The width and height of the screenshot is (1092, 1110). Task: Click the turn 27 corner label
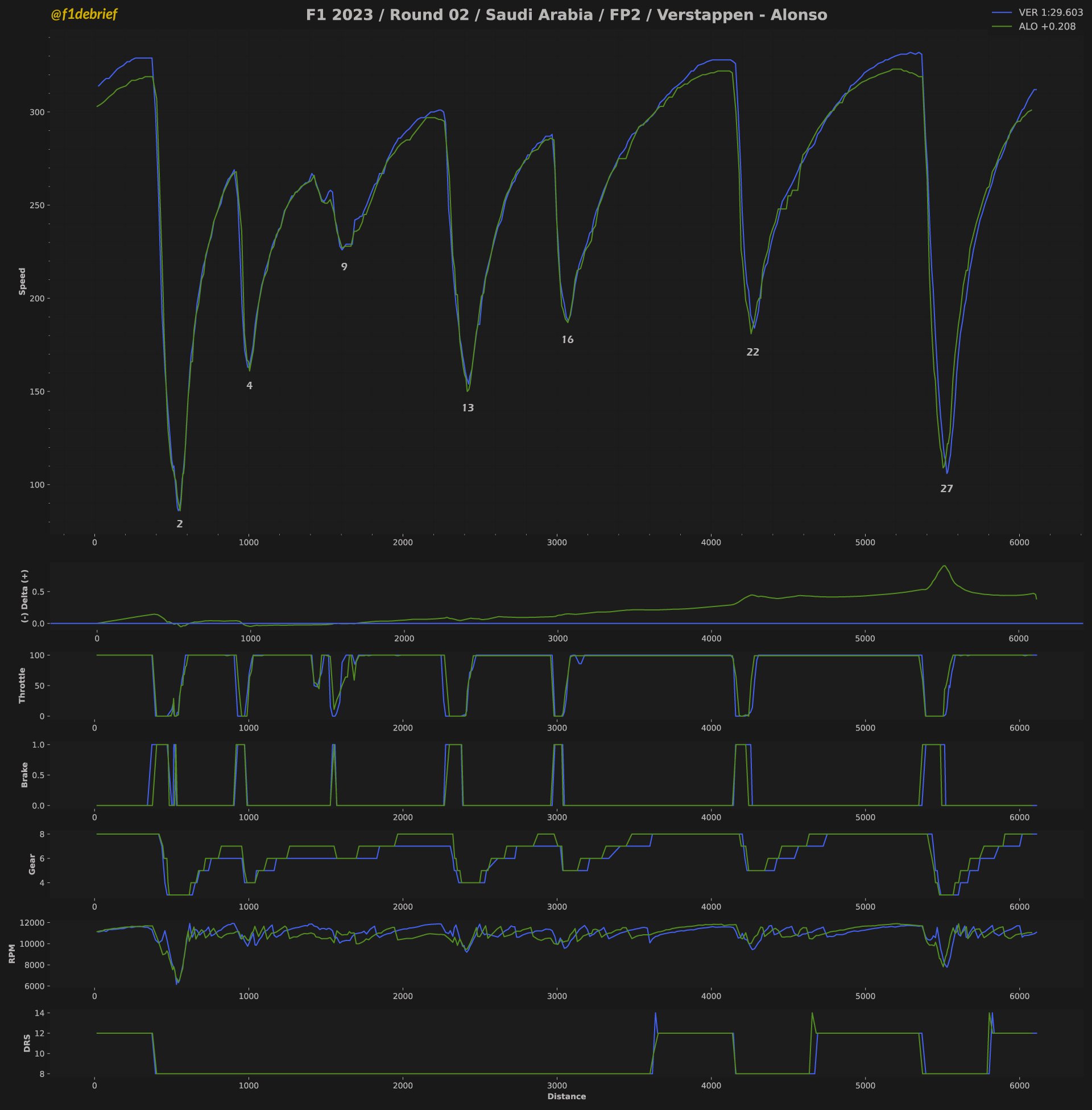(947, 489)
